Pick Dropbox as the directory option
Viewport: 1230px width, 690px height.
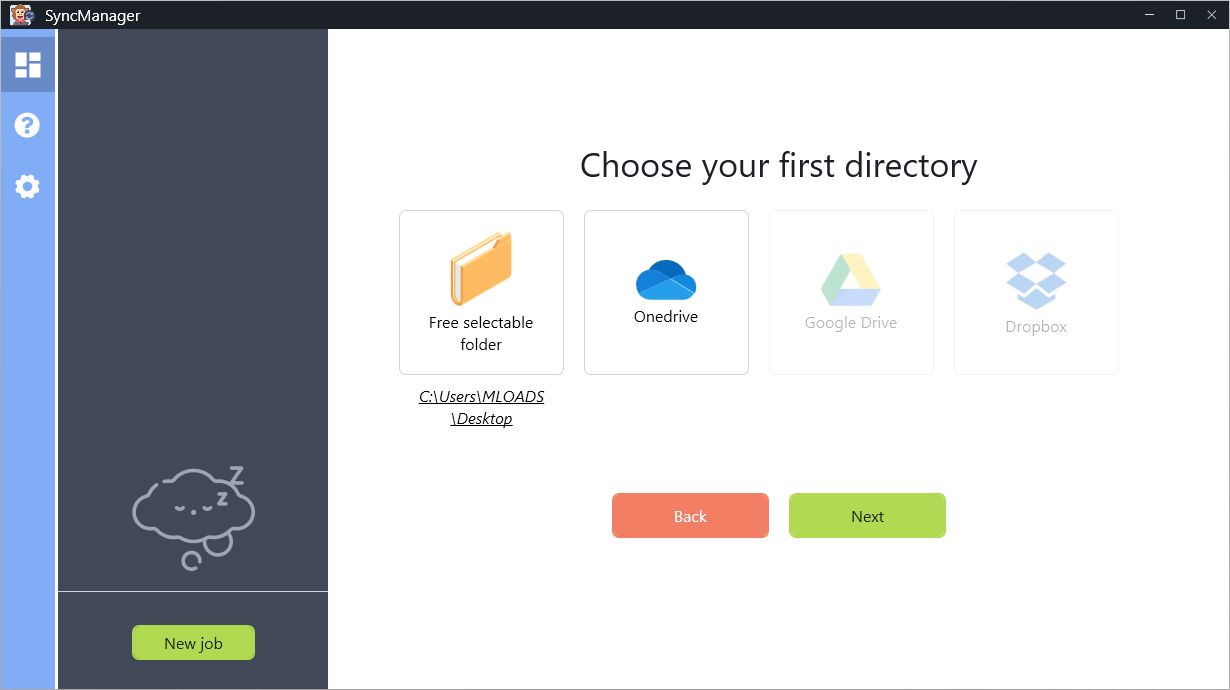pyautogui.click(x=1036, y=292)
